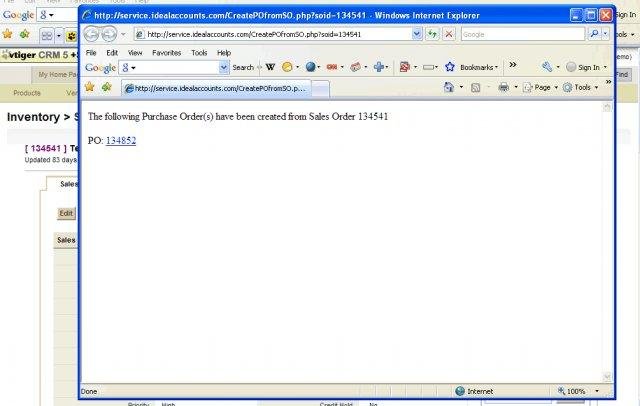Open the View menu in popup window
The image size is (640, 406).
(135, 53)
